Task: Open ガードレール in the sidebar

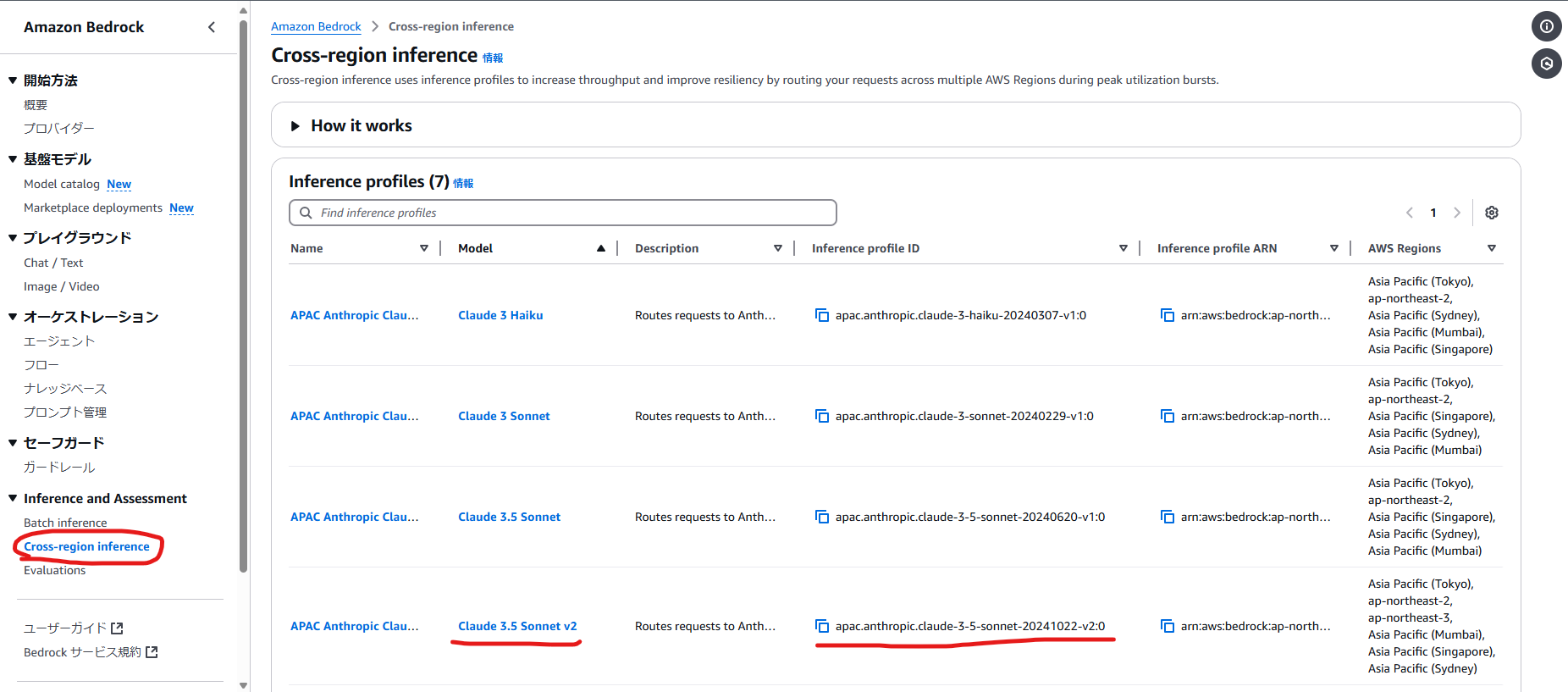Action: point(59,468)
